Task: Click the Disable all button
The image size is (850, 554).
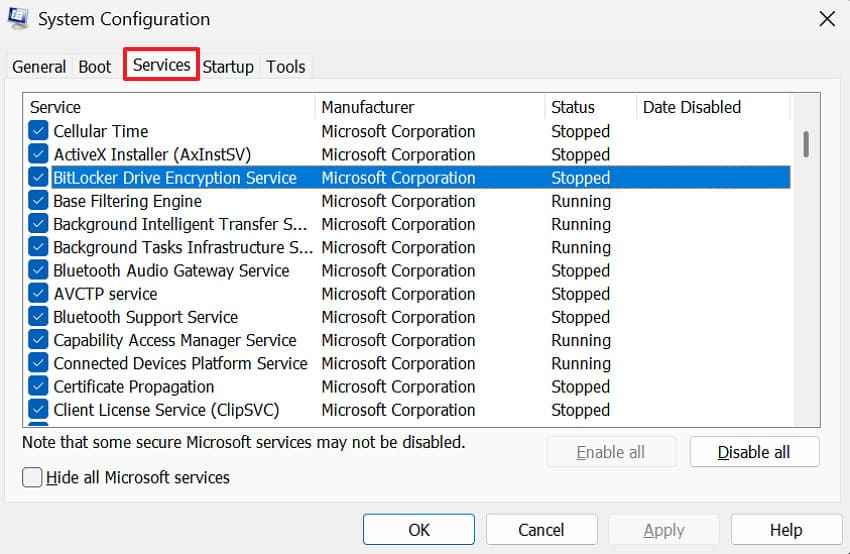Action: tap(754, 452)
